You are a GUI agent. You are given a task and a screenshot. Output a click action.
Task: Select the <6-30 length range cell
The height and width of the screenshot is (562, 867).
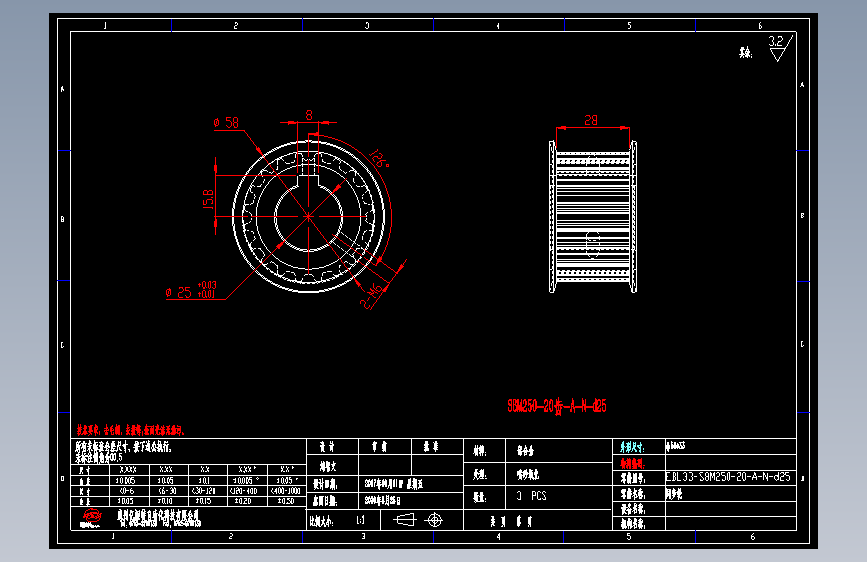pos(165,491)
